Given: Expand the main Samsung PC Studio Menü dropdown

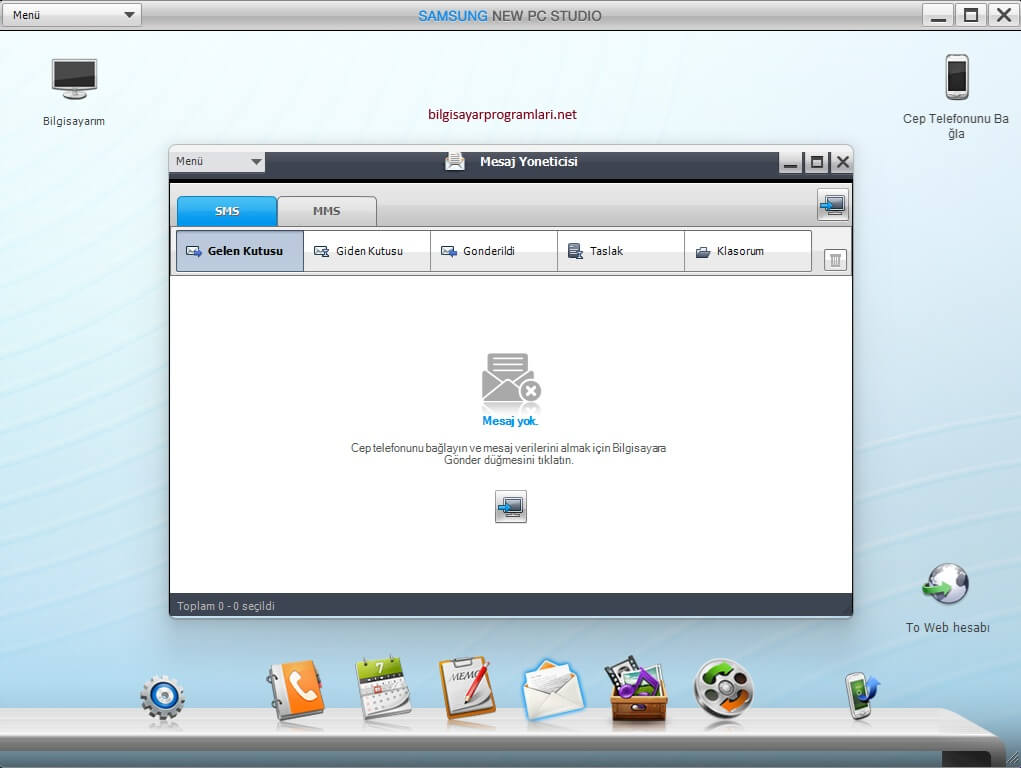Looking at the screenshot, I should click(72, 15).
